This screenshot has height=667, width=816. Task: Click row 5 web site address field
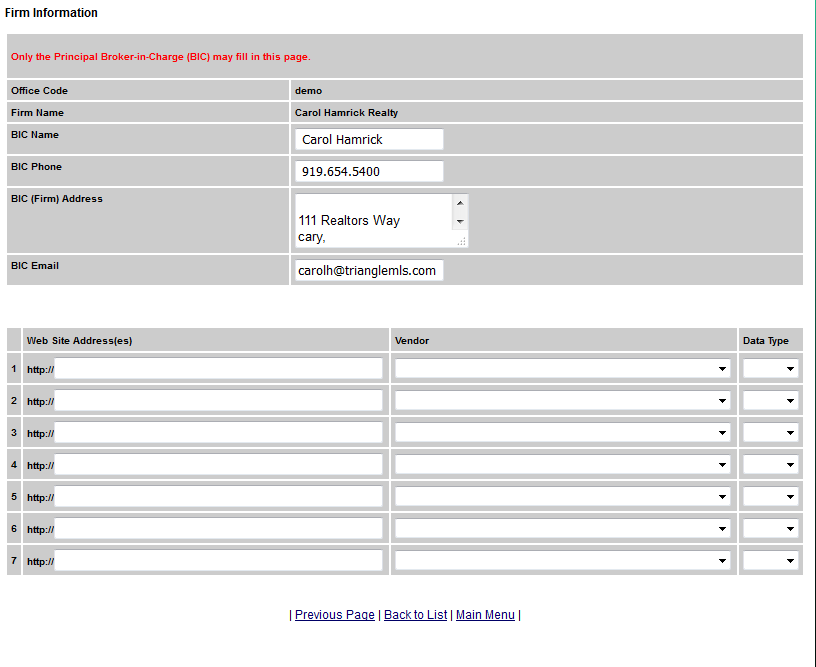tap(218, 497)
